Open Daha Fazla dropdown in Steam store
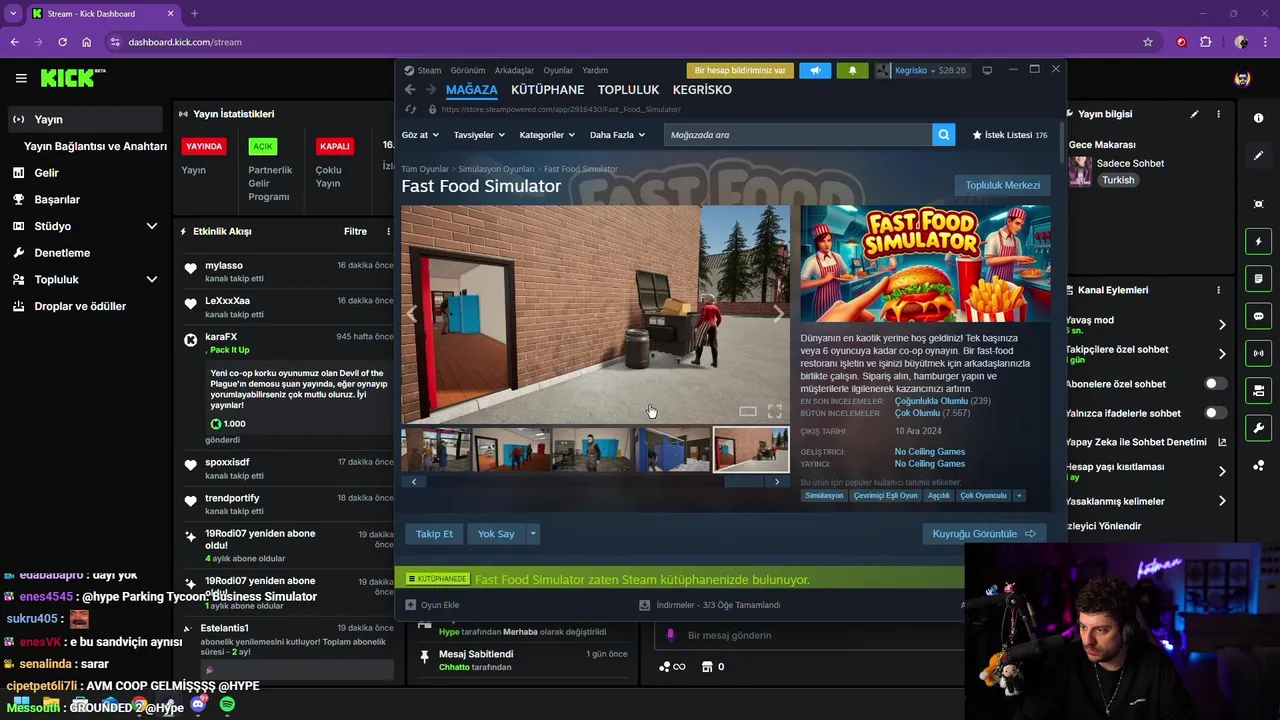 (617, 135)
